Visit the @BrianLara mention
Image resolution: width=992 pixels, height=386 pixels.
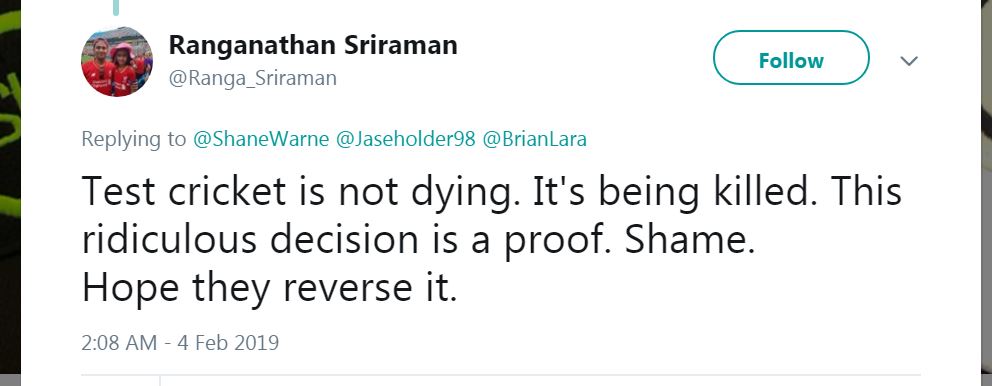pos(535,139)
